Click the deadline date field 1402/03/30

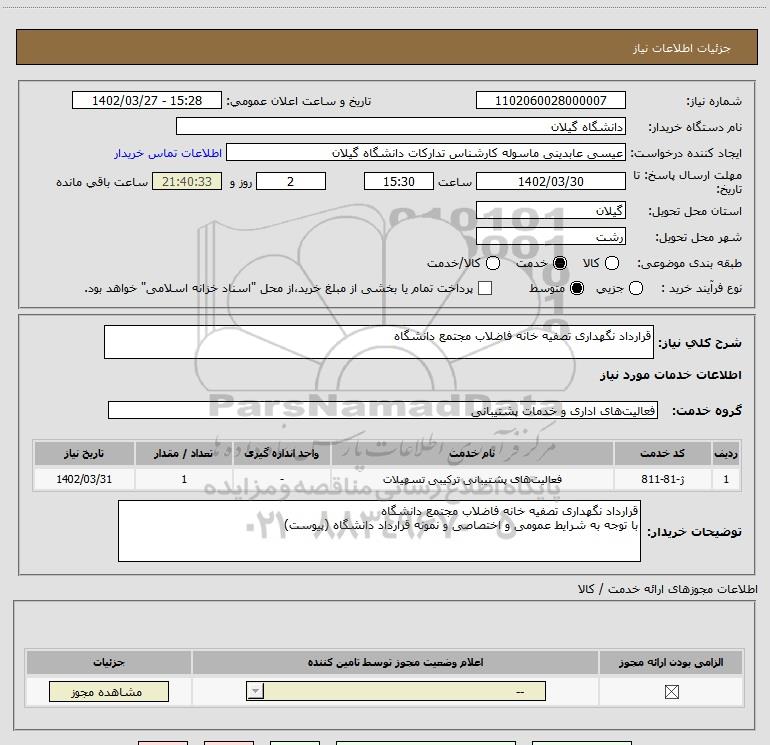[550, 181]
